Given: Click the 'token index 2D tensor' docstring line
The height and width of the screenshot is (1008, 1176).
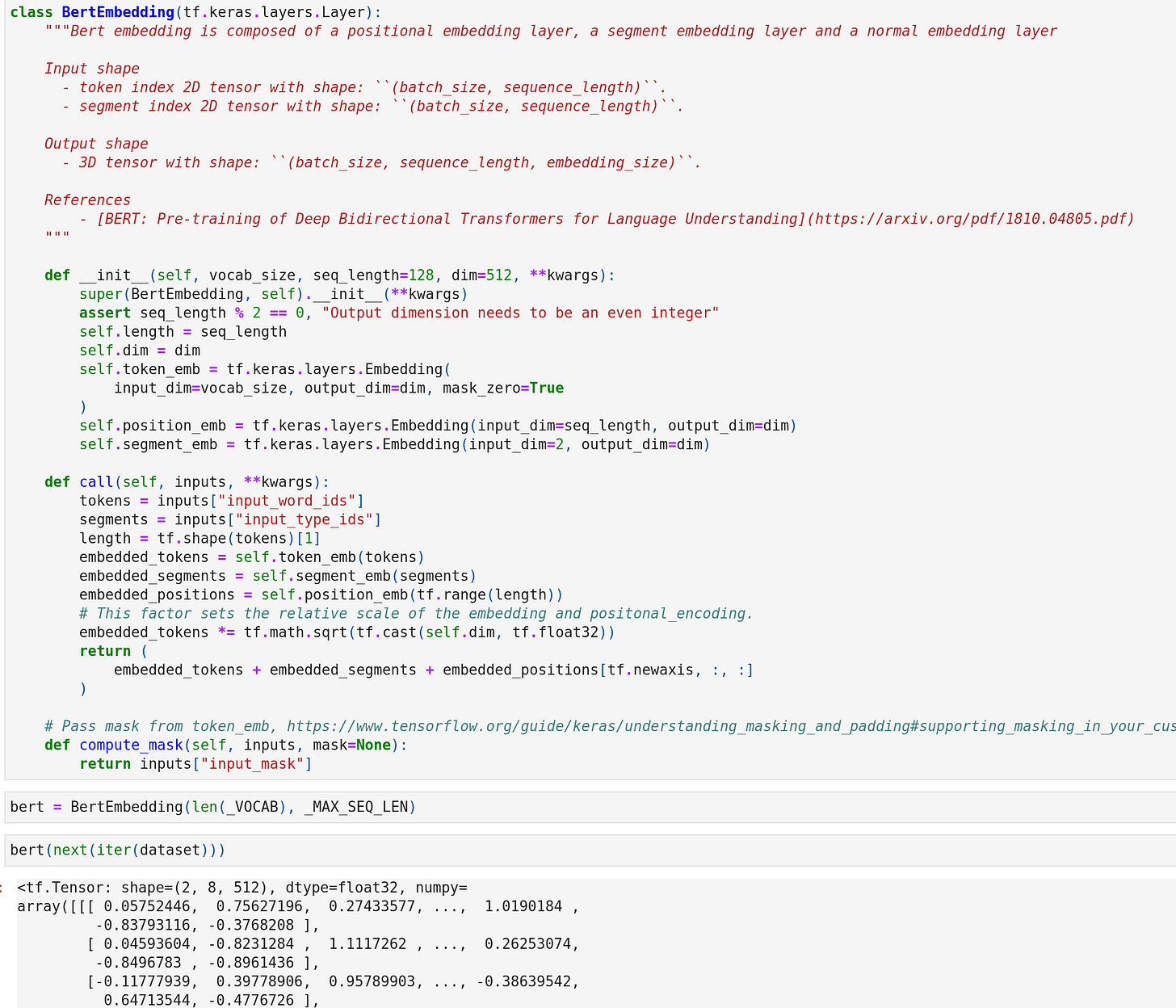Looking at the screenshot, I should pos(364,87).
